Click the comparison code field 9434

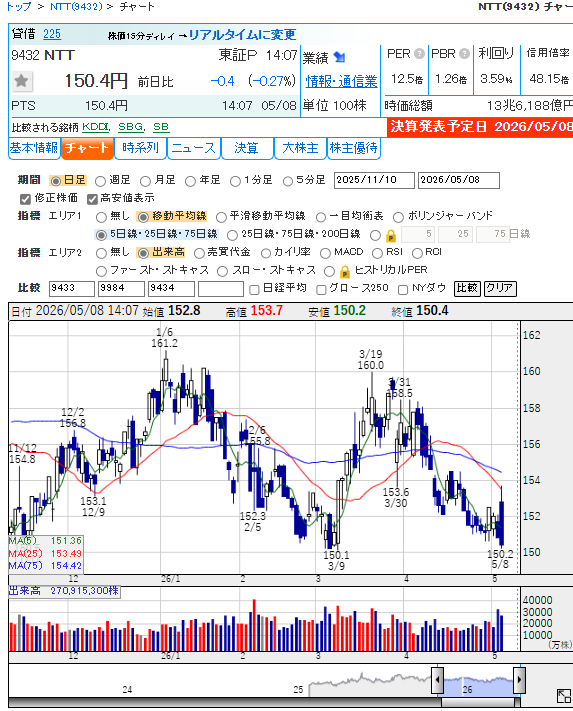point(171,289)
